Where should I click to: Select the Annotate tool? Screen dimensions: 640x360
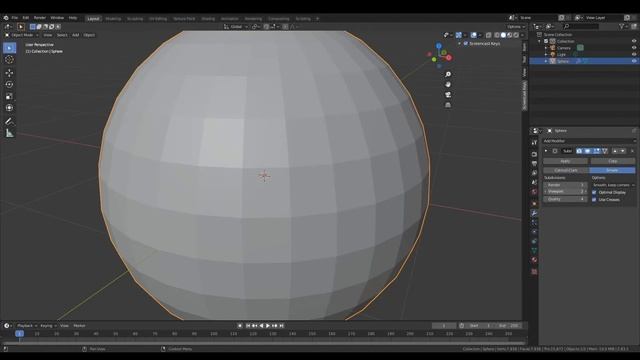click(9, 121)
